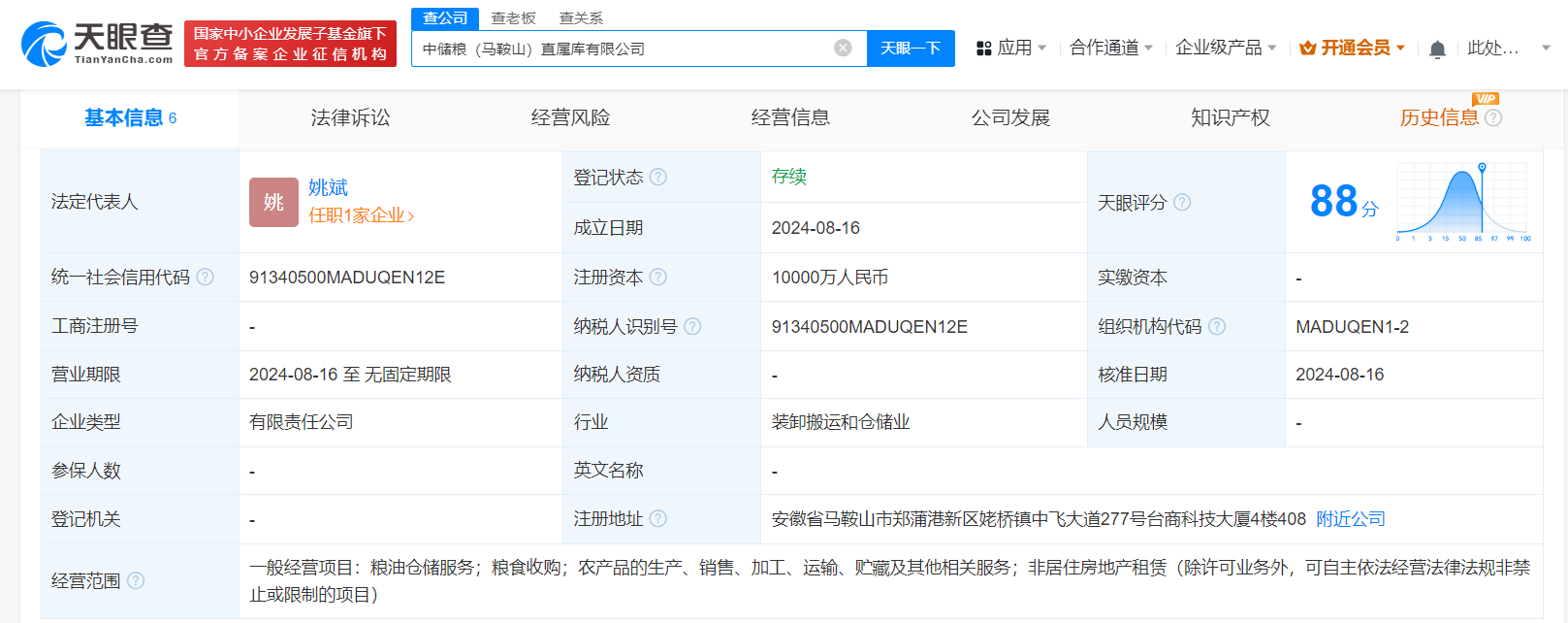1568x623 pixels.
Task: Click help icon next to 纳税人识别号
Action: pos(692,326)
